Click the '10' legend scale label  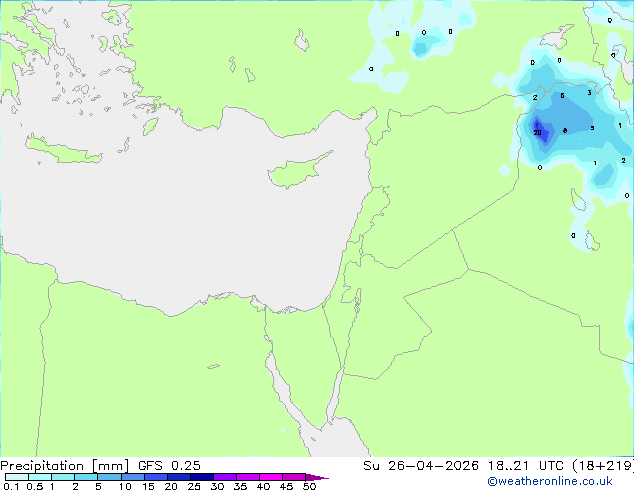click(x=125, y=486)
